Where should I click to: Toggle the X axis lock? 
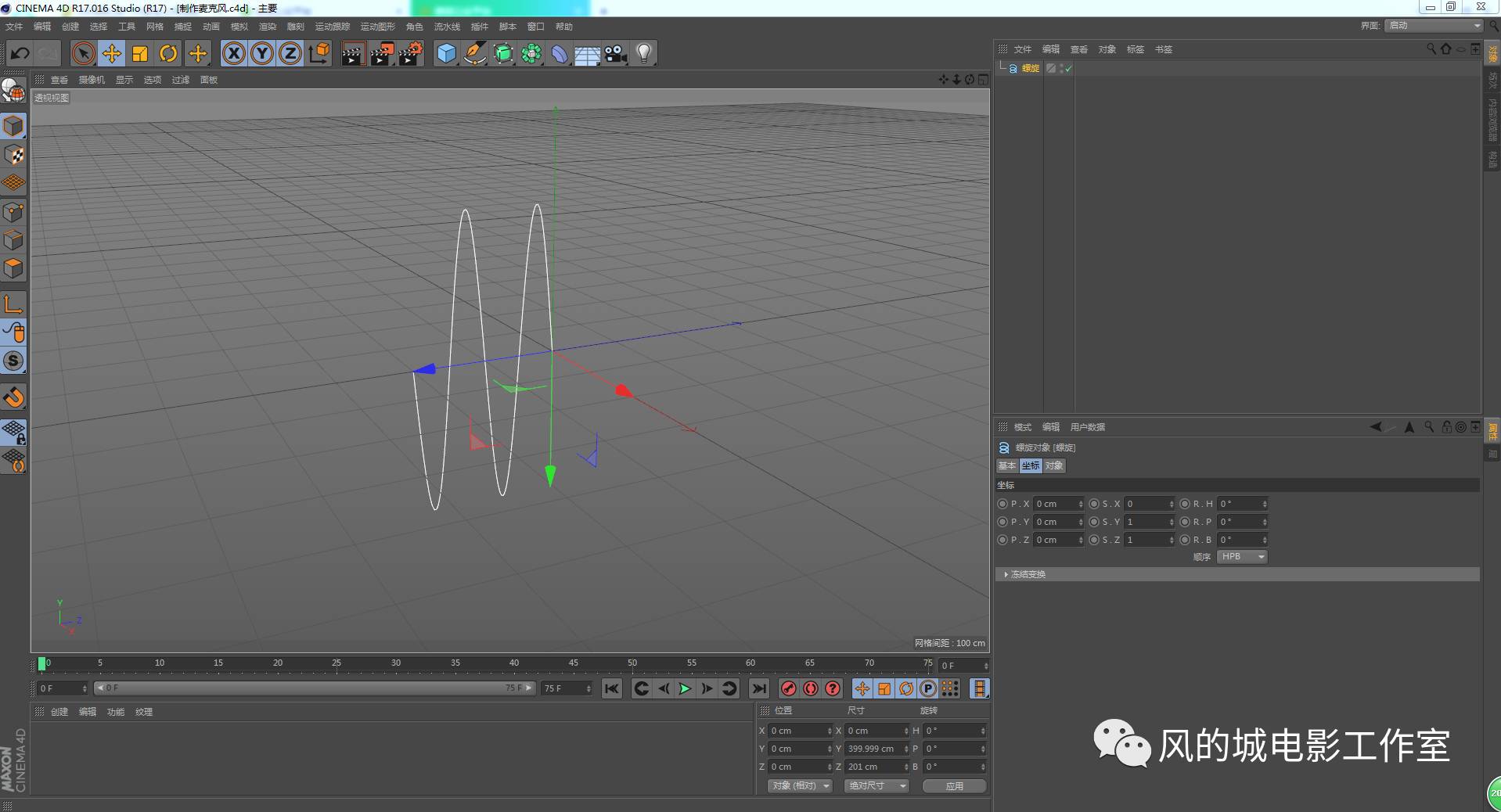[234, 53]
